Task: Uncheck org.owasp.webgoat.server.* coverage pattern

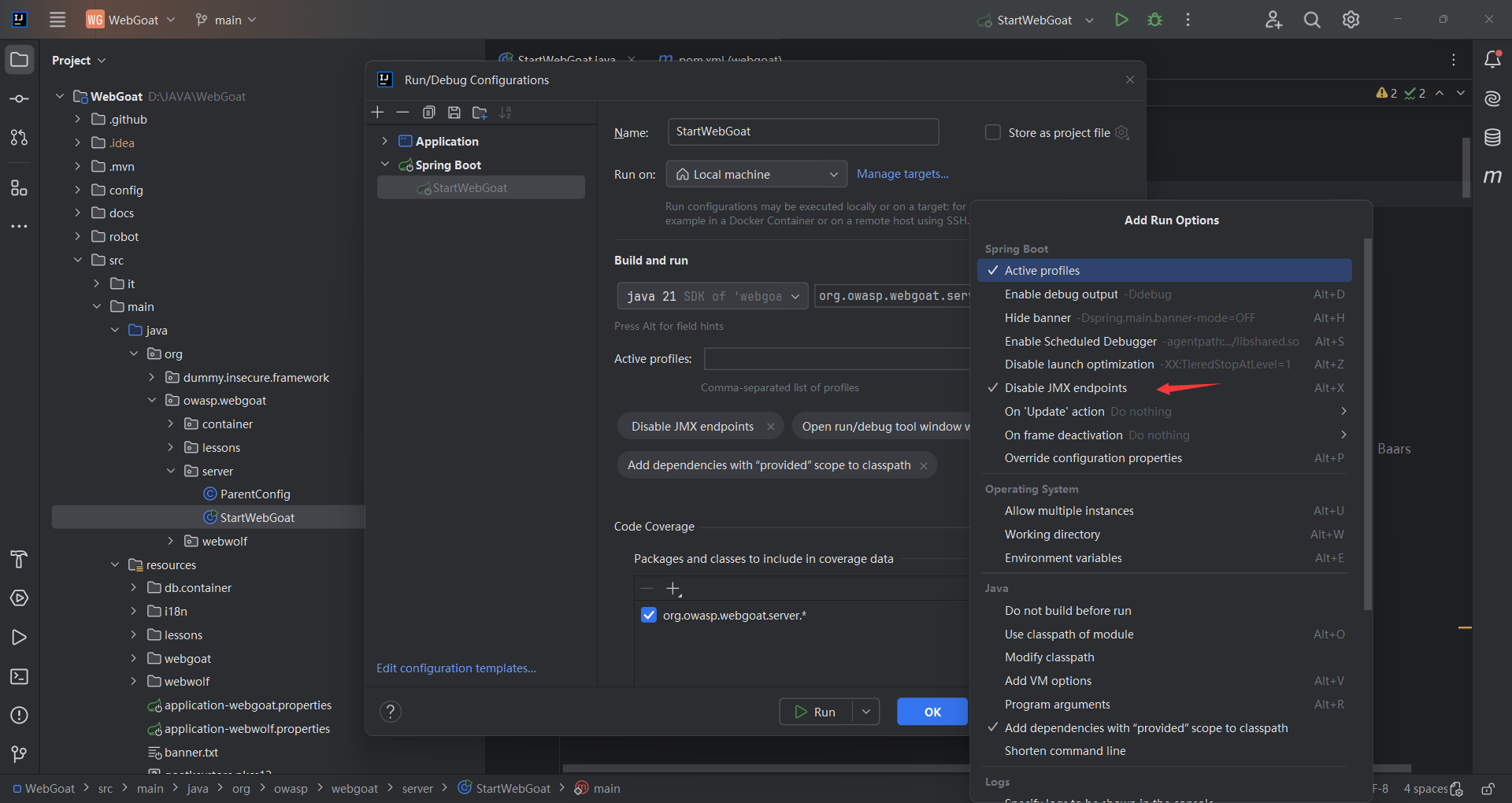Action: (x=649, y=615)
